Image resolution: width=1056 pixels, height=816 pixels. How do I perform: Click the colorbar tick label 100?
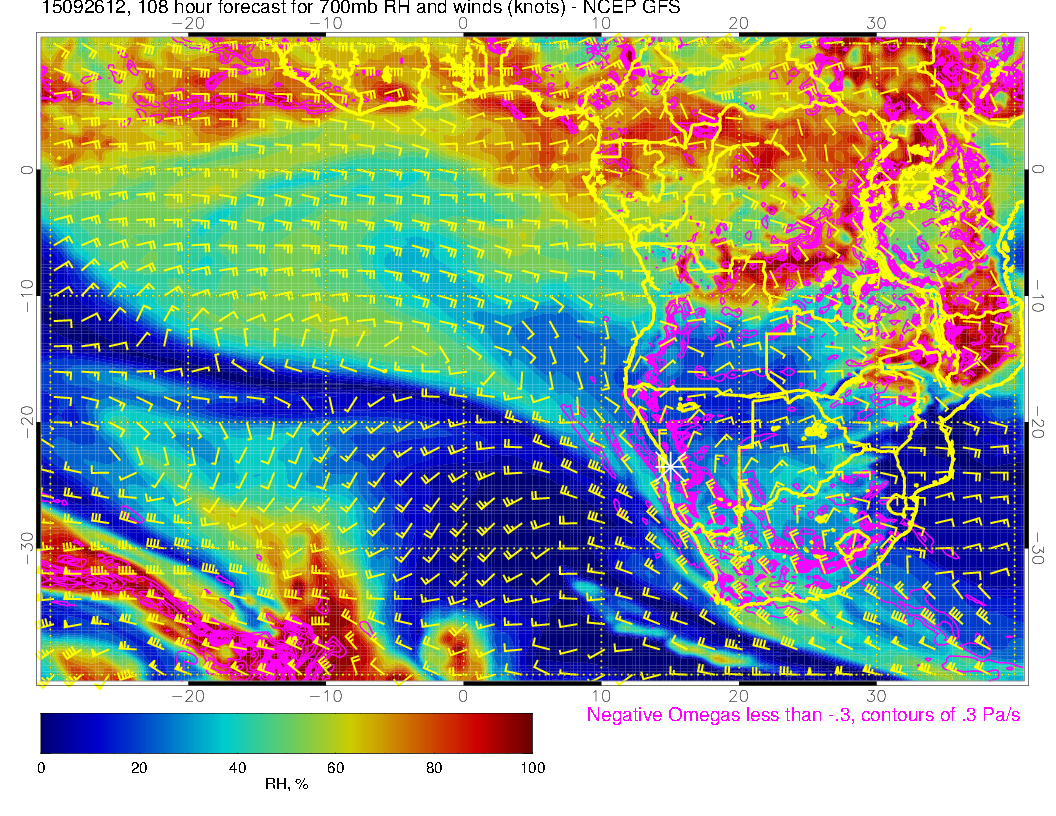pos(532,767)
